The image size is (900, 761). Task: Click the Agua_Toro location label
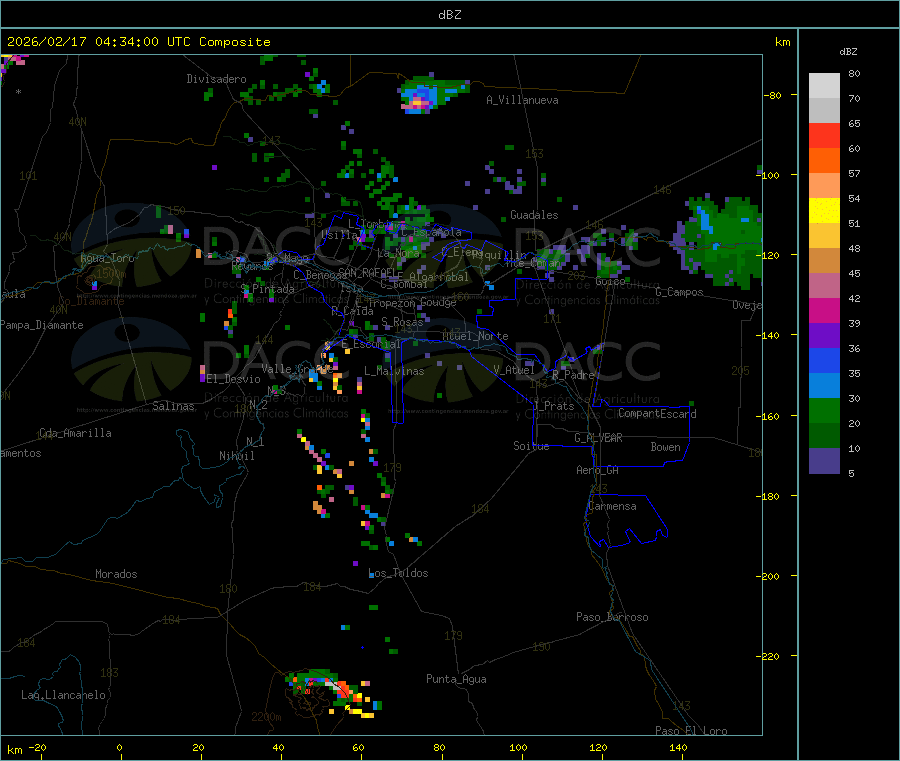click(x=107, y=258)
